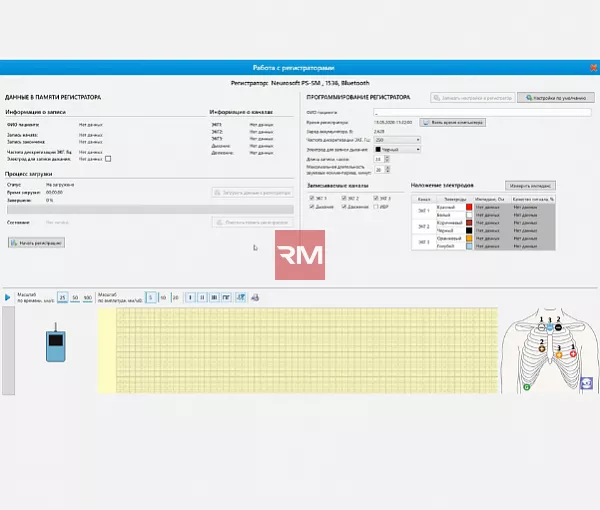The image size is (600, 510).
Task: Click the brown swatch in the Коричневый row
Action: tap(469, 223)
